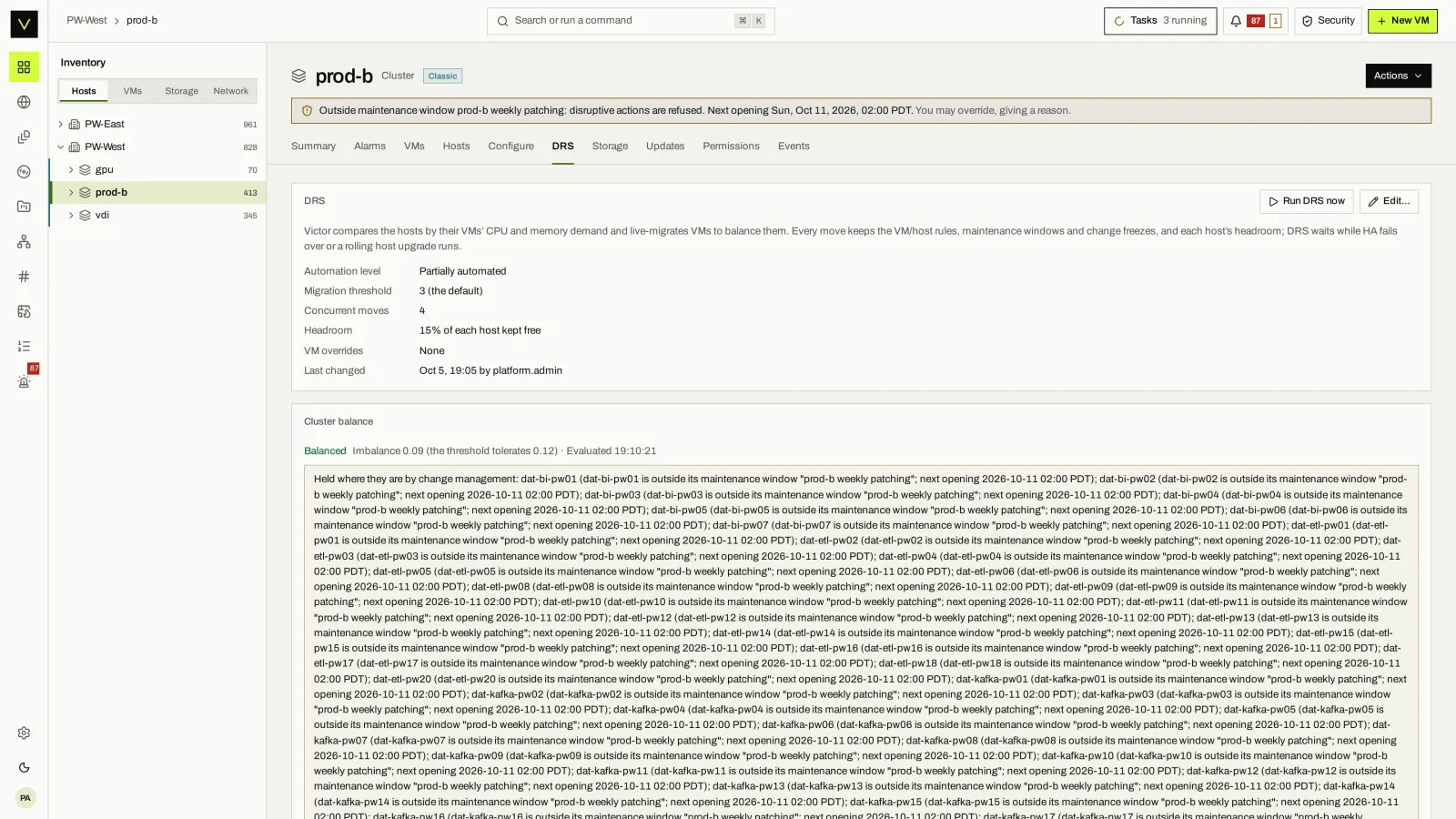
Task: Expand the gpu cluster node
Action: [x=71, y=170]
